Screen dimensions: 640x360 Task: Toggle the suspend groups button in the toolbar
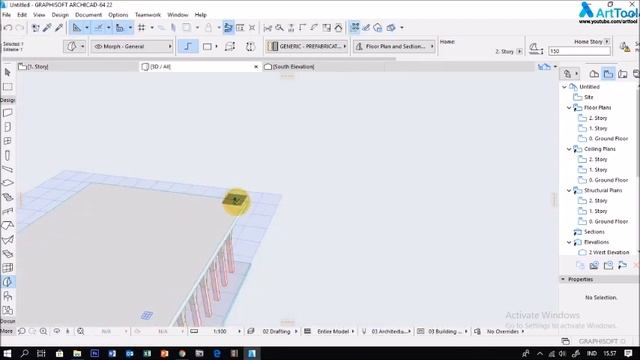pyautogui.click(x=355, y=27)
